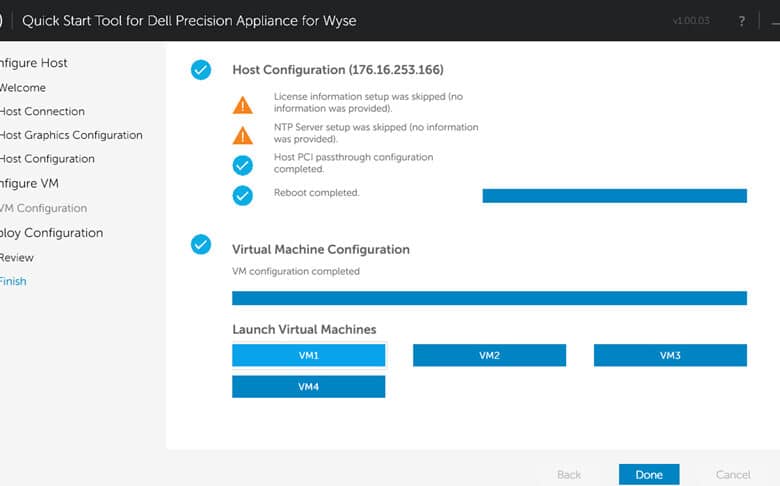Click 'Host PCI passthrough configuration completed' text
The image size is (780, 486).
coord(353,163)
